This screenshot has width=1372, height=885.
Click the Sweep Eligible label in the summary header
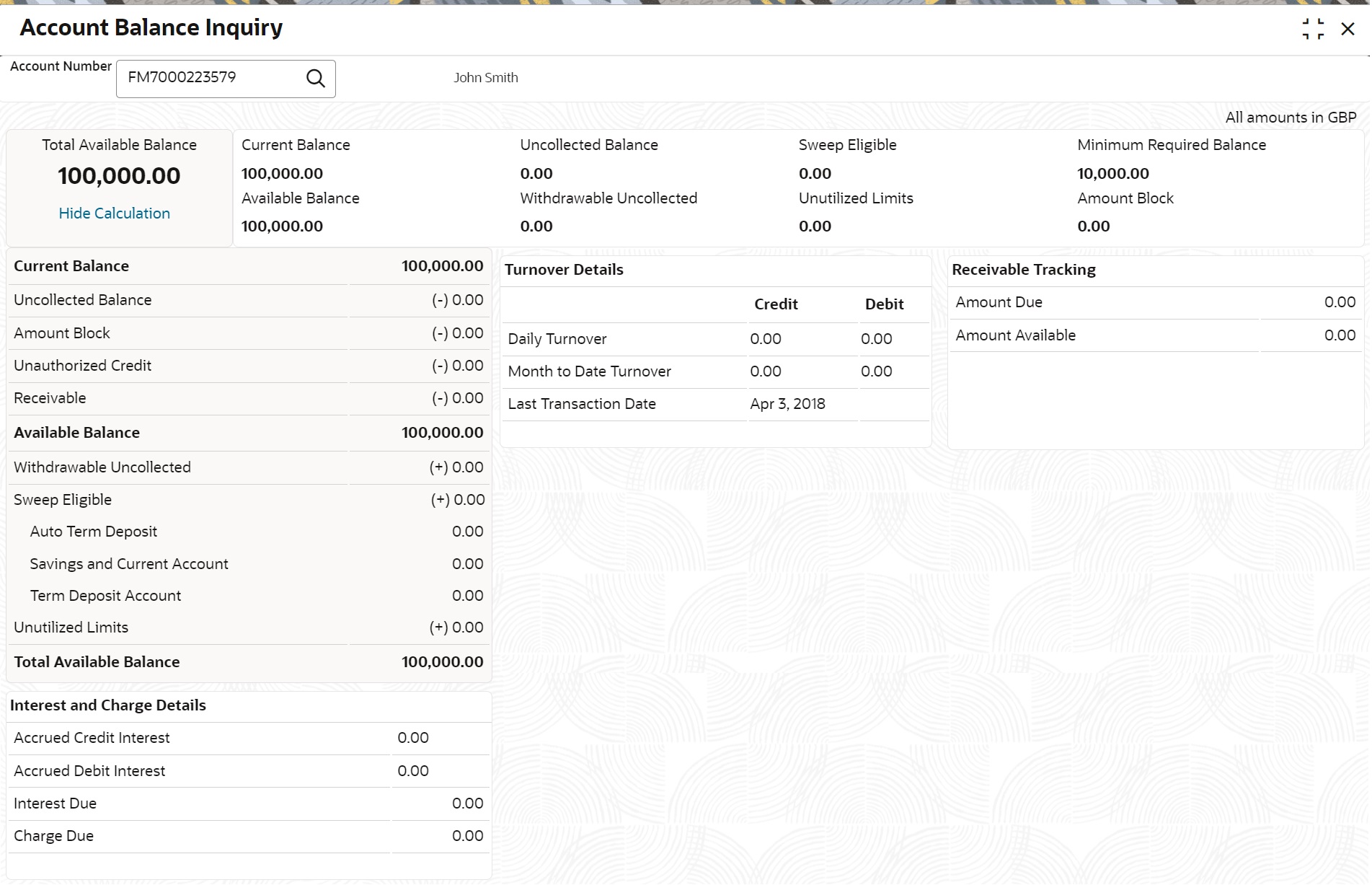[x=847, y=145]
